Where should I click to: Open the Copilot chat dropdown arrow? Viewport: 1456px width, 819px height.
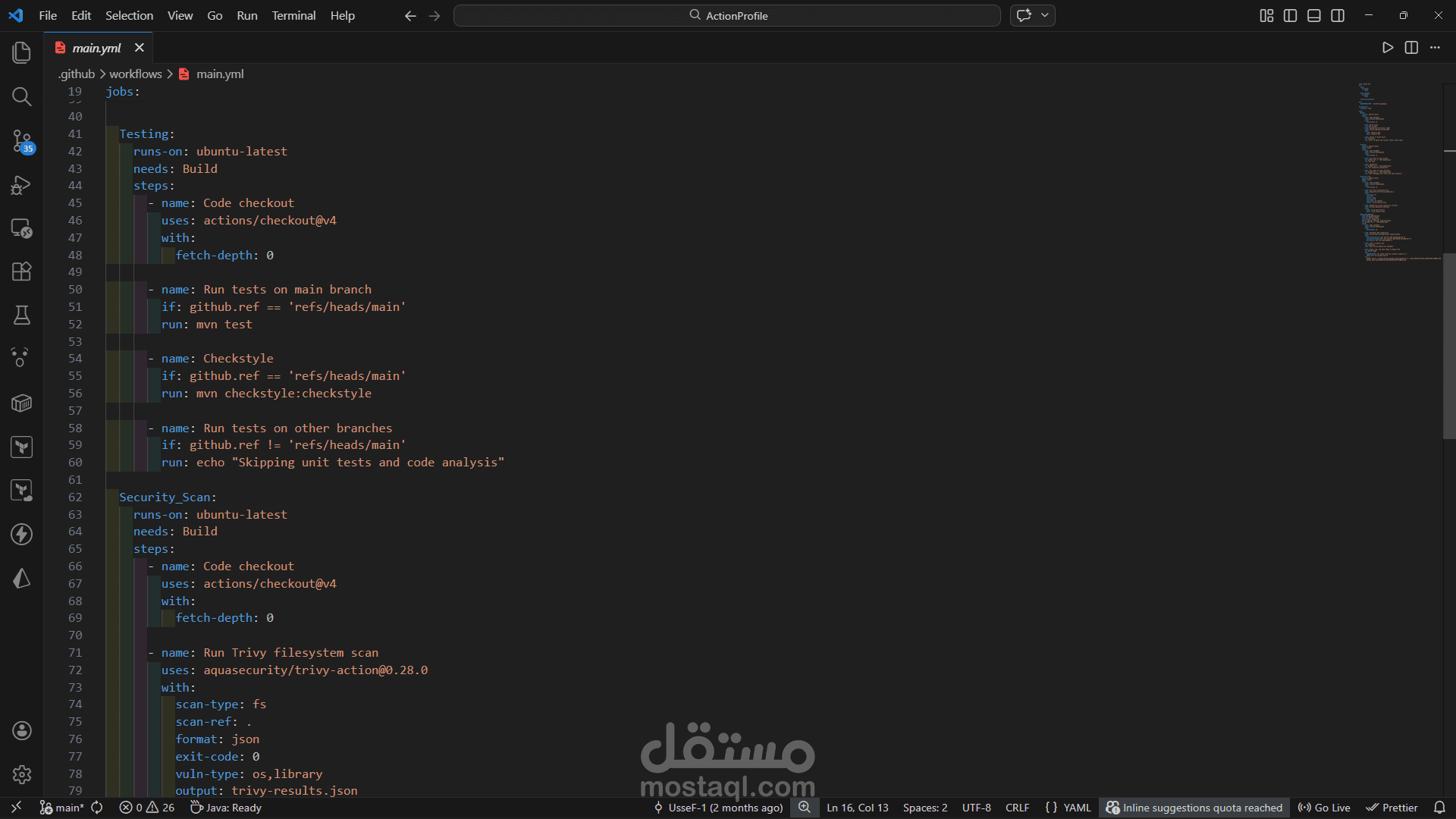[x=1045, y=15]
